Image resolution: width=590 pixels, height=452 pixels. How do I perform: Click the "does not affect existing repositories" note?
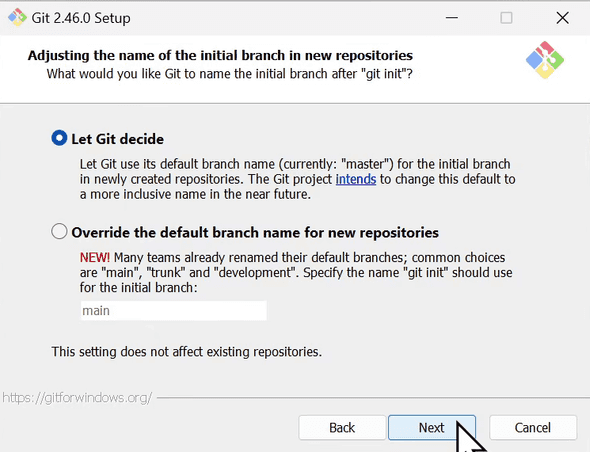187,352
